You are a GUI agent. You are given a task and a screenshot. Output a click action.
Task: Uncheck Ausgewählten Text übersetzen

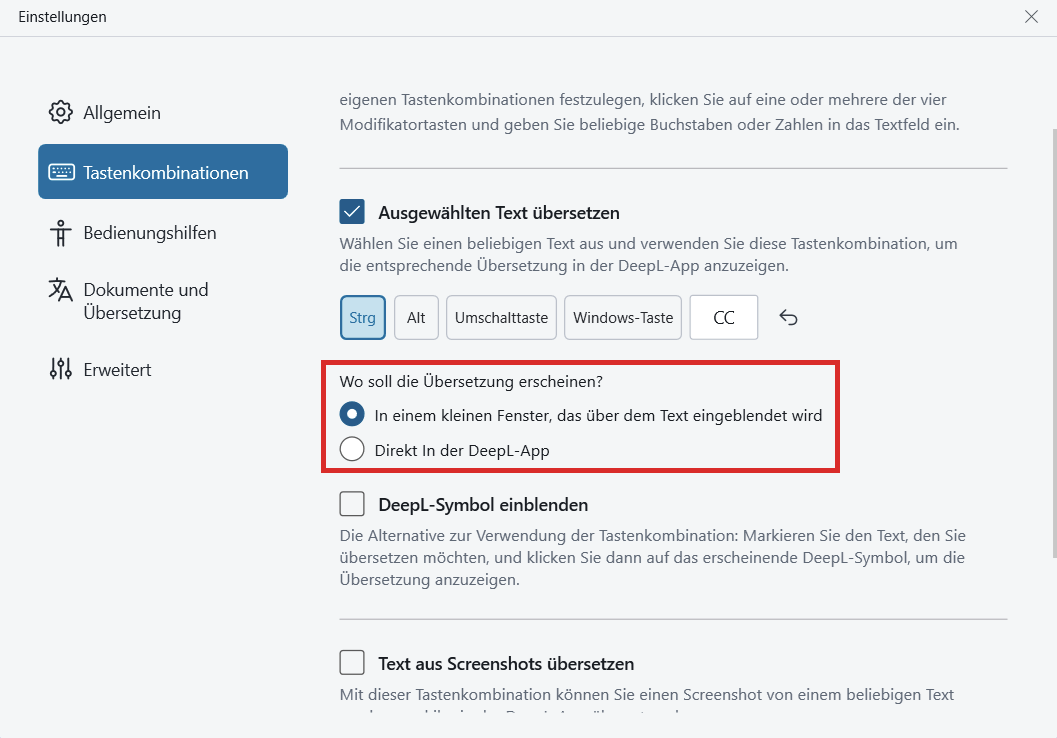[x=352, y=212]
